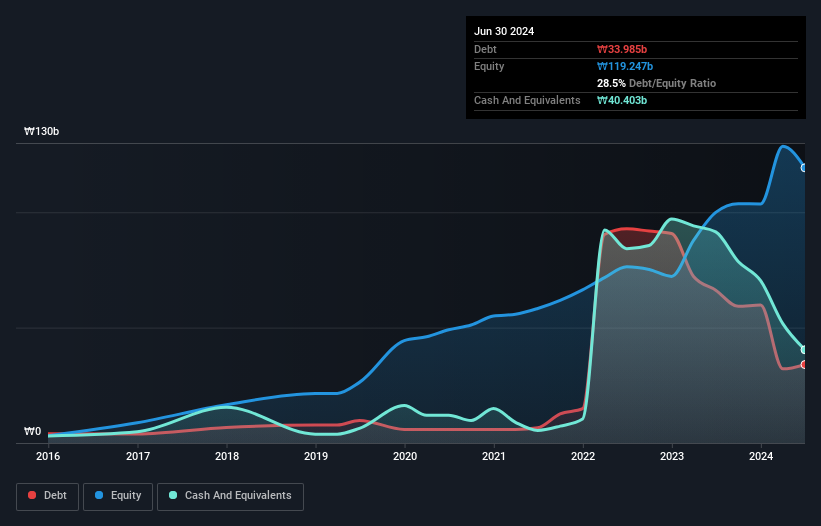Select the Debt endpoint marker on chart
The width and height of the screenshot is (821, 526).
[x=804, y=364]
